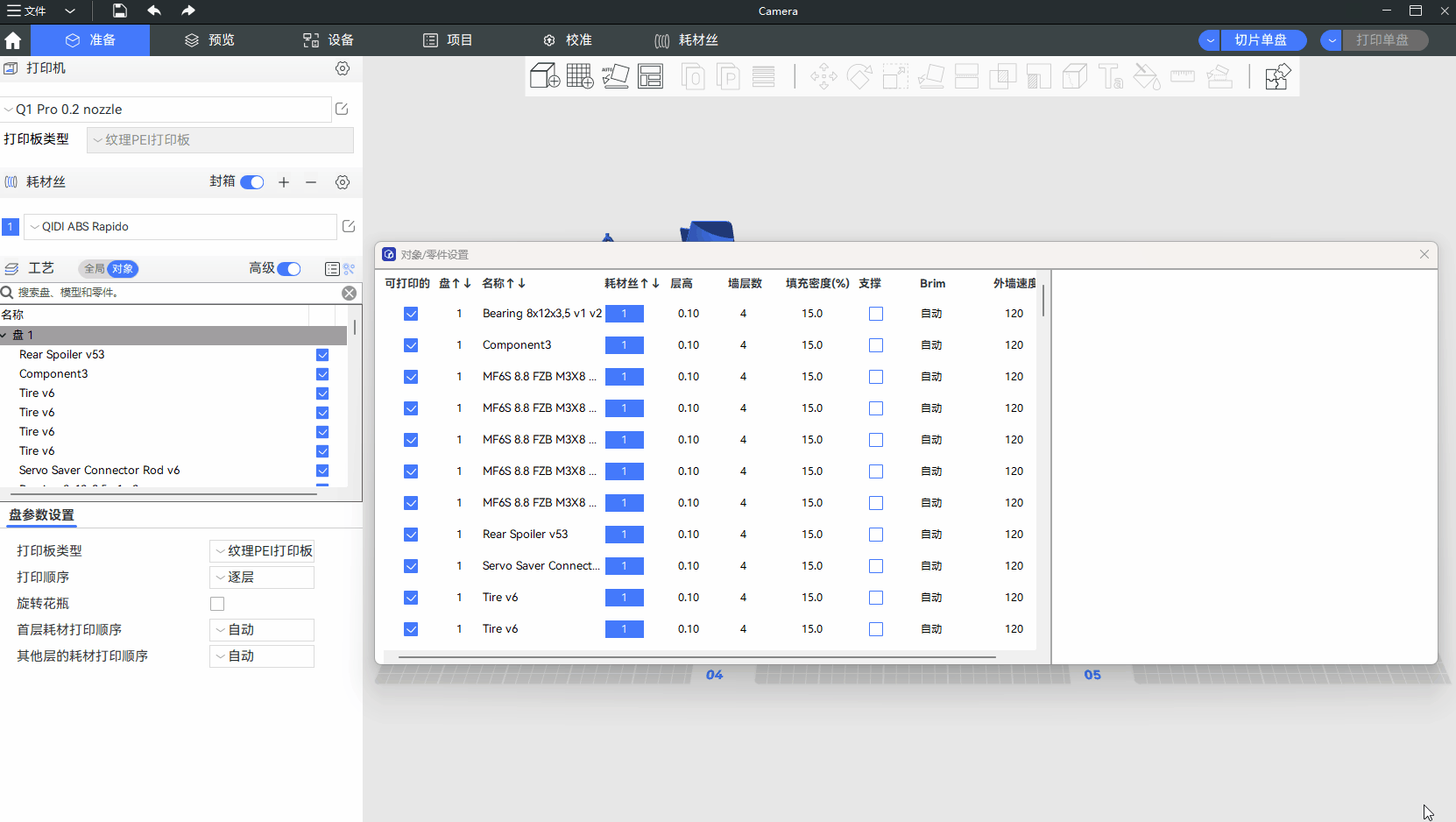Screen dimensions: 1456x822
Task: Click the Auto orient toolbar icon
Action: (x=615, y=77)
